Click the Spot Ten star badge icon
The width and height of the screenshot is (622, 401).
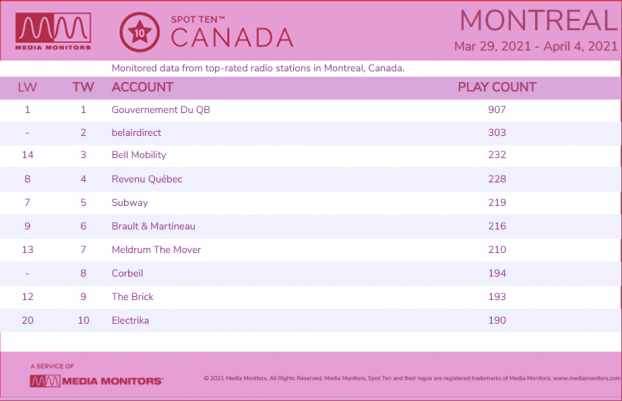(140, 32)
